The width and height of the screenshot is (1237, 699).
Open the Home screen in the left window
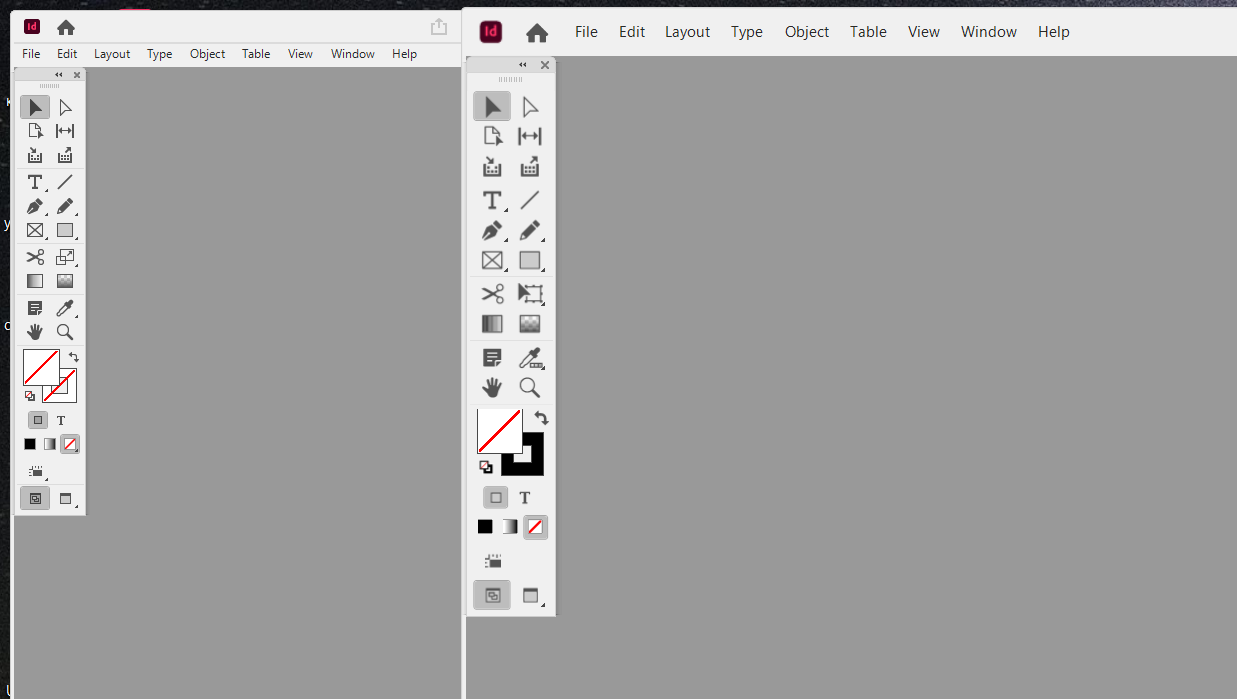click(66, 28)
